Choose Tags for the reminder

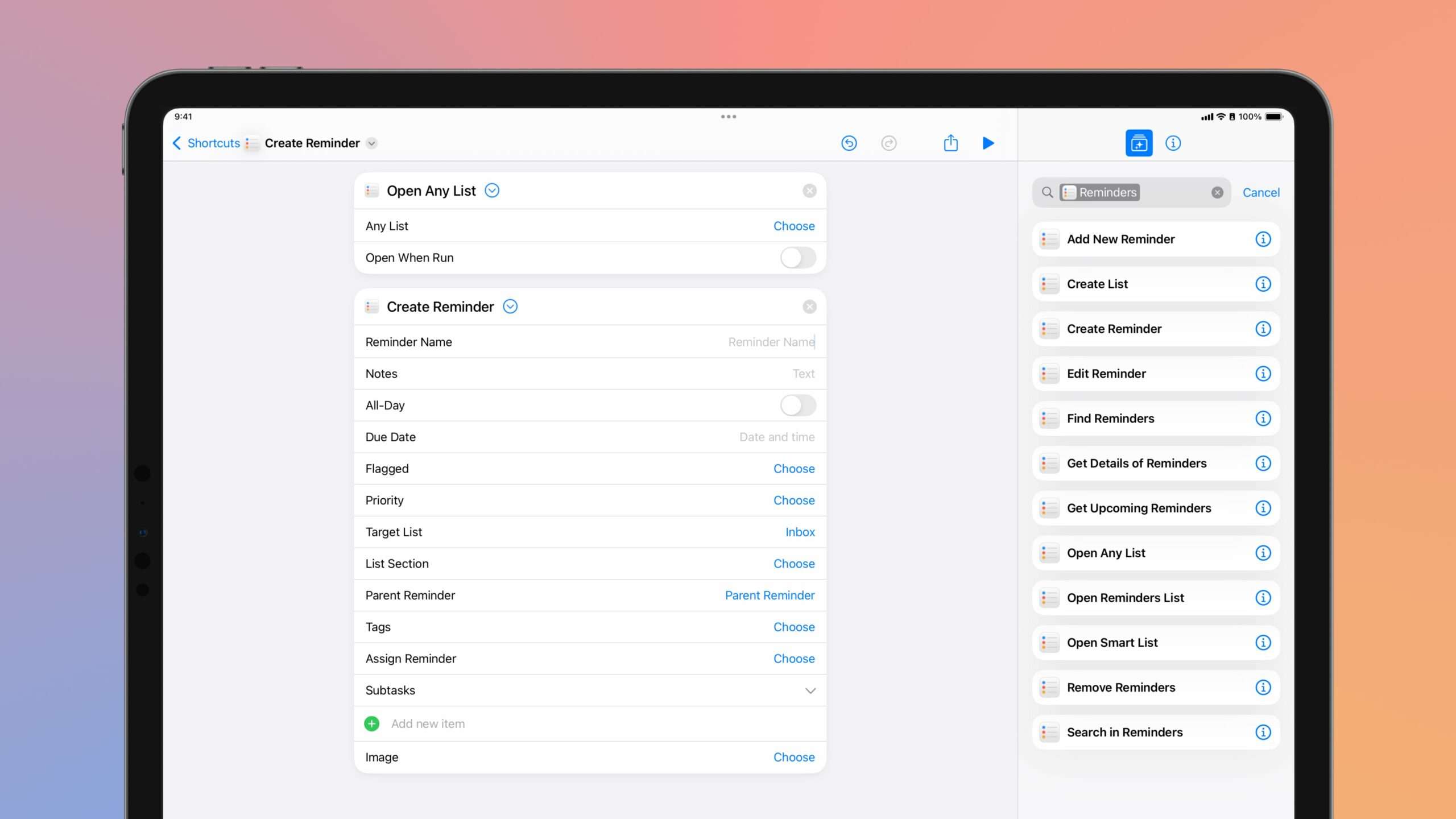click(793, 627)
